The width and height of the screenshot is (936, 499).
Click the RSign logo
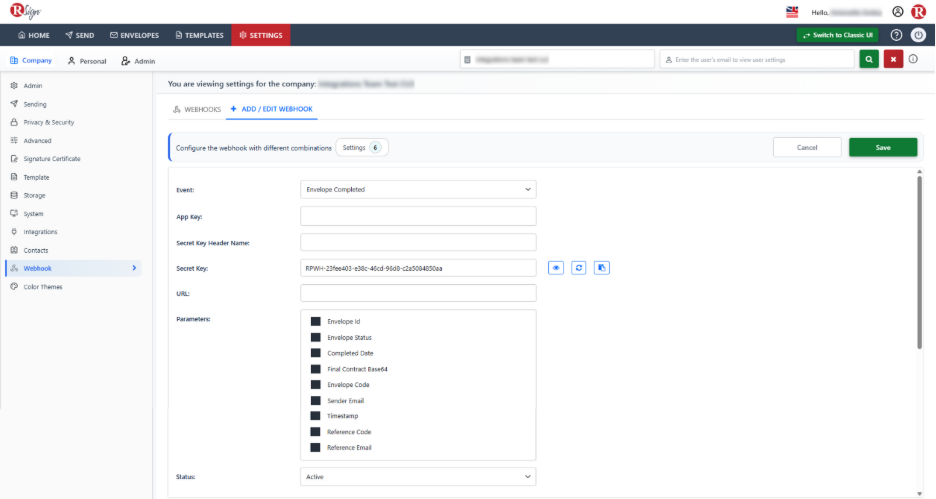25,11
